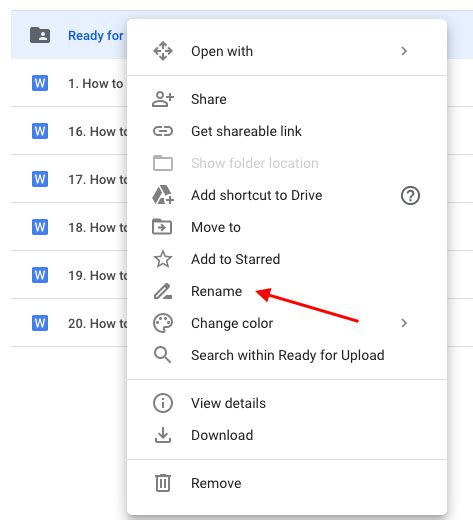Select file row 18. How to

69,227
